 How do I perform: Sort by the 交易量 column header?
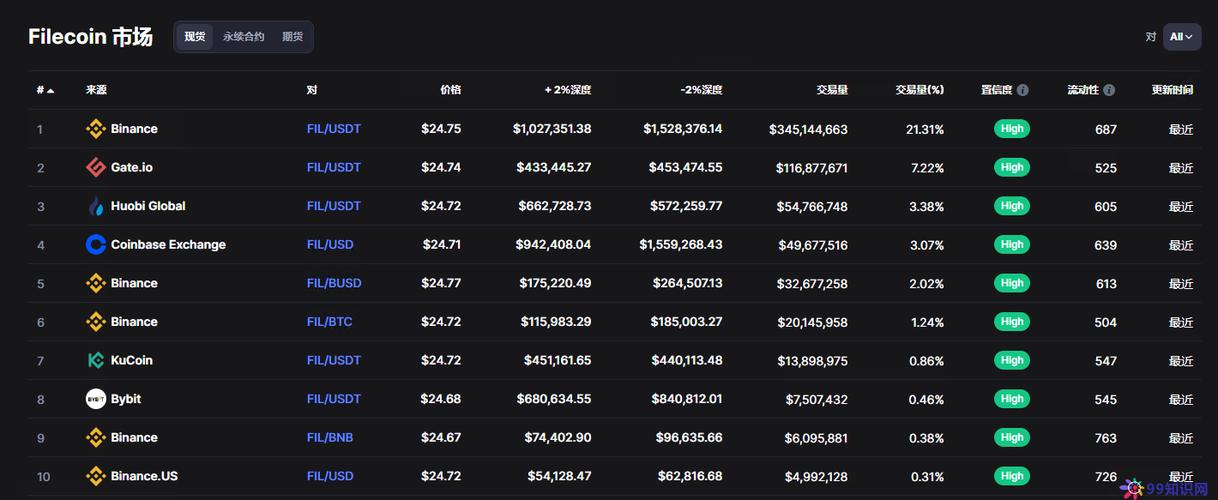click(831, 90)
